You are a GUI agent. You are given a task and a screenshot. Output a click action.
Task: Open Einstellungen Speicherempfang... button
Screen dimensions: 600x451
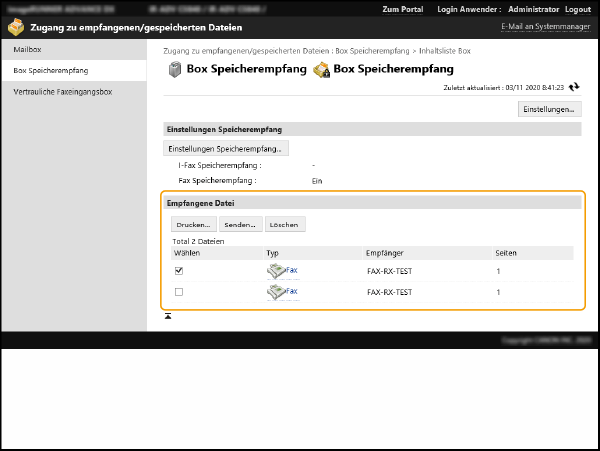(x=226, y=148)
